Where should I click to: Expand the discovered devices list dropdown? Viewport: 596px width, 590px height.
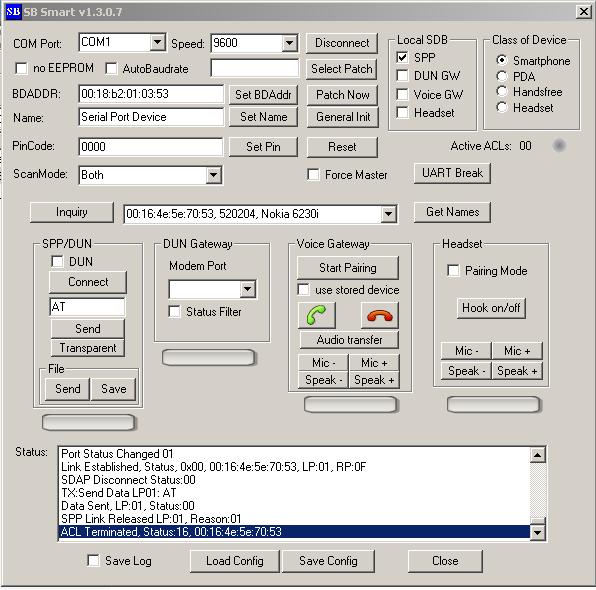(x=388, y=214)
